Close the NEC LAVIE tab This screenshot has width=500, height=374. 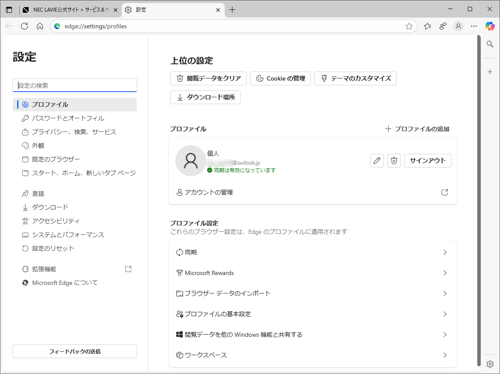(115, 10)
